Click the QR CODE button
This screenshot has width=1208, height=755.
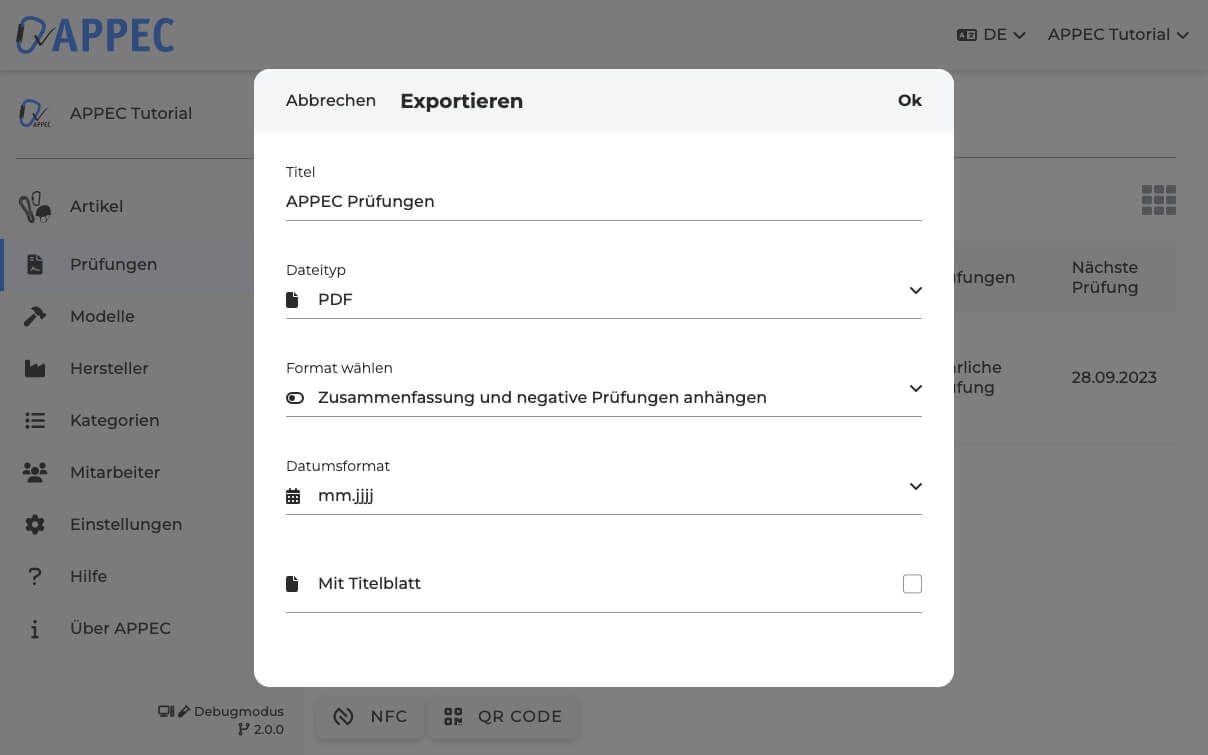pos(503,717)
